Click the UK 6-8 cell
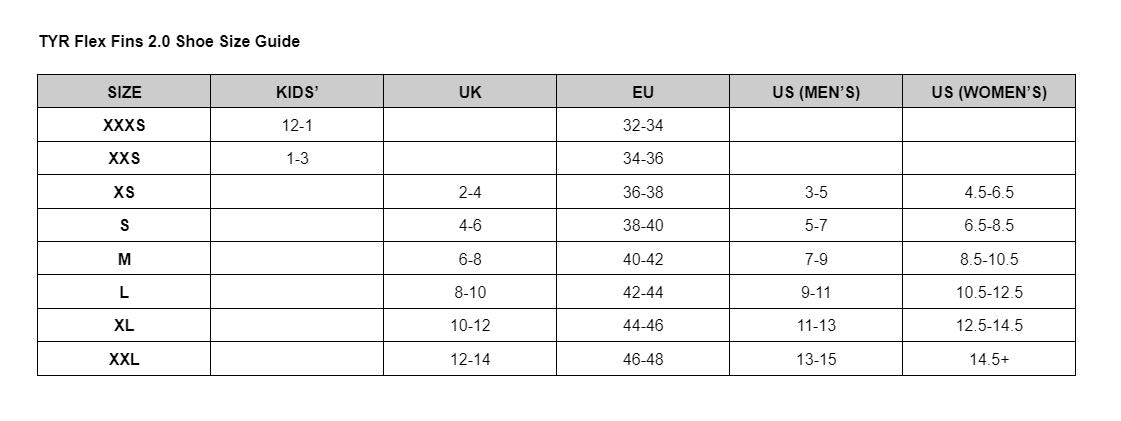This screenshot has width=1121, height=421. coord(470,259)
